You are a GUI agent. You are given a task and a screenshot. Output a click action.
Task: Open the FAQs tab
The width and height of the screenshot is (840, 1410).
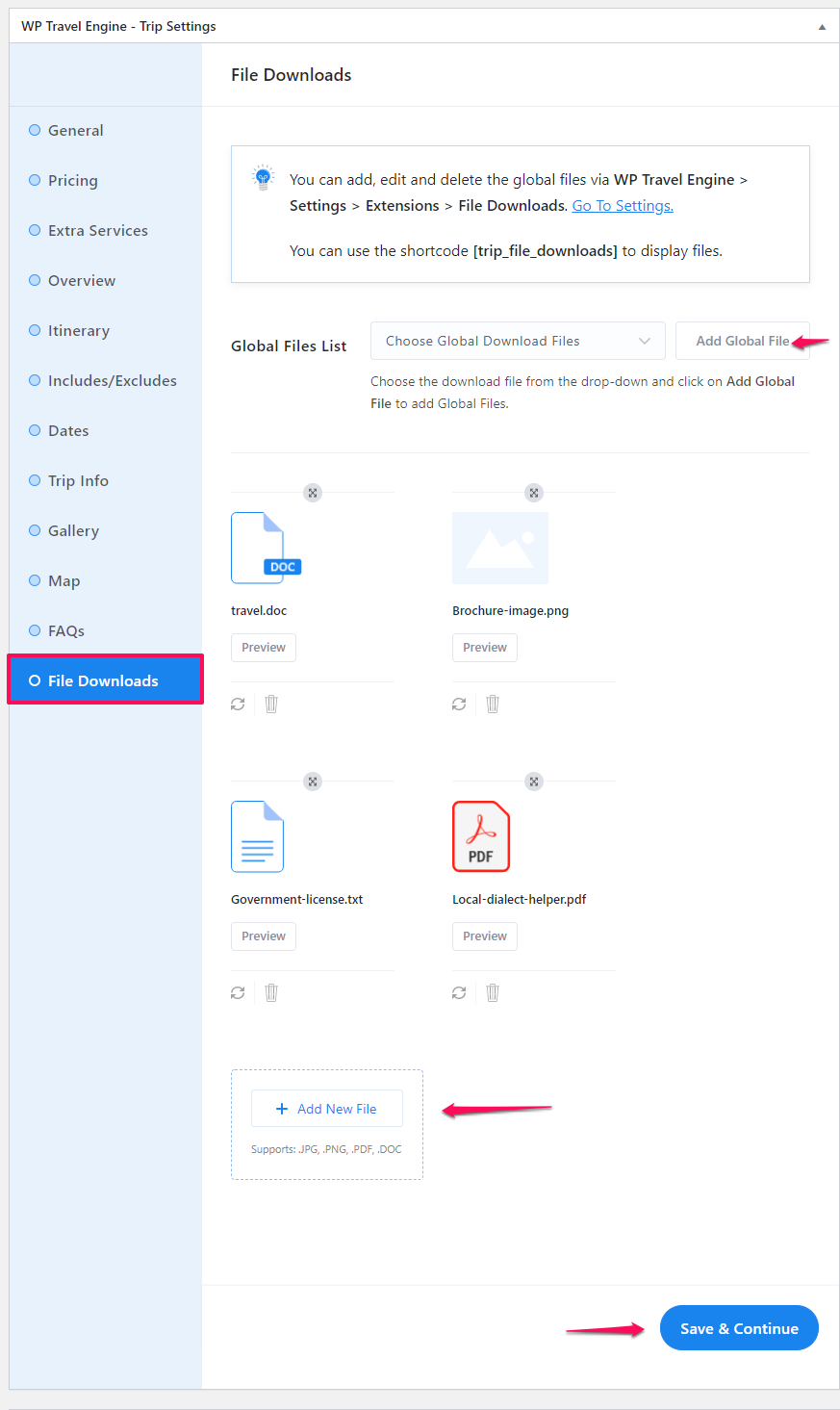106,631
